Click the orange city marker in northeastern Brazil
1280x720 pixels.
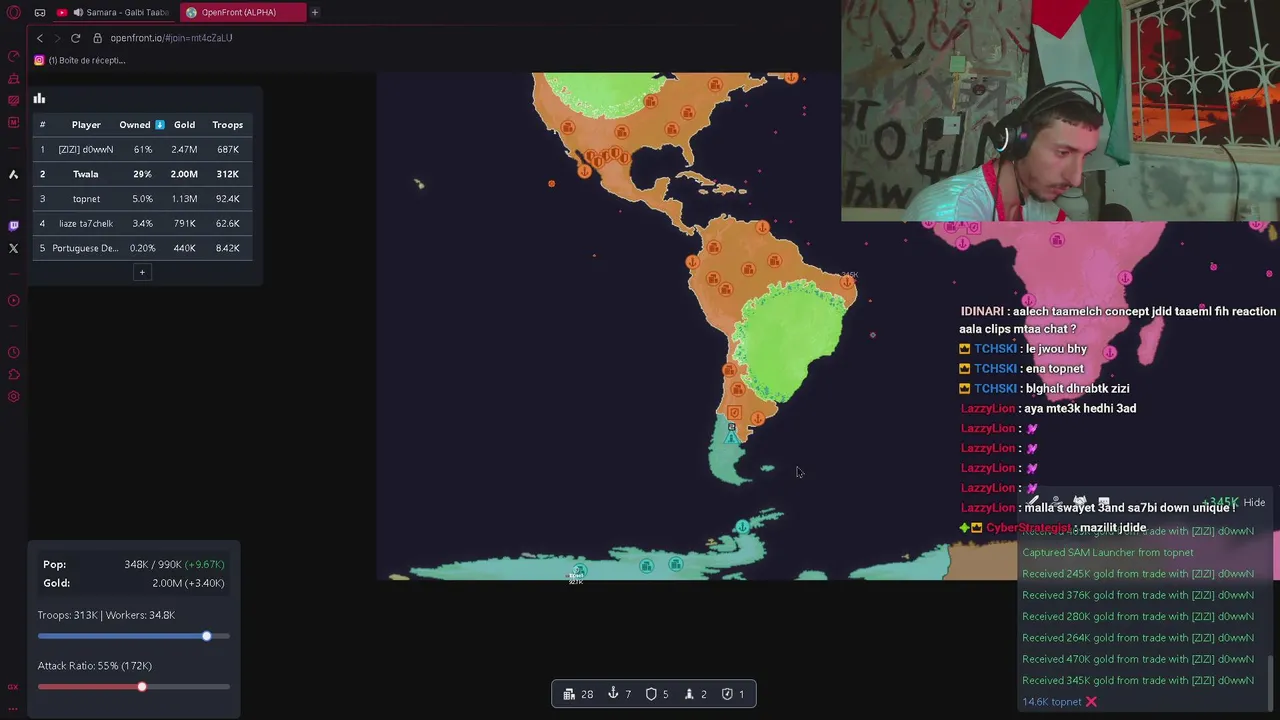[847, 283]
